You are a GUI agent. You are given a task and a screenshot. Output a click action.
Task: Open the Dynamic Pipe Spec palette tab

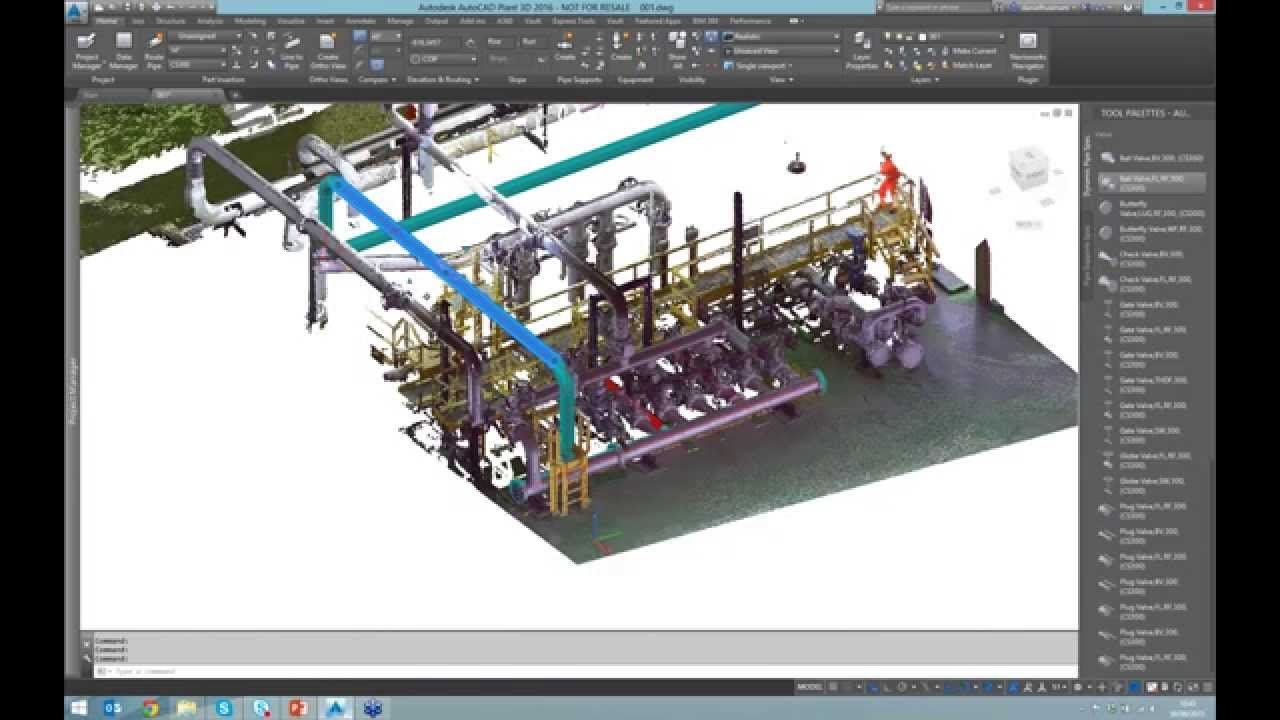point(1087,168)
